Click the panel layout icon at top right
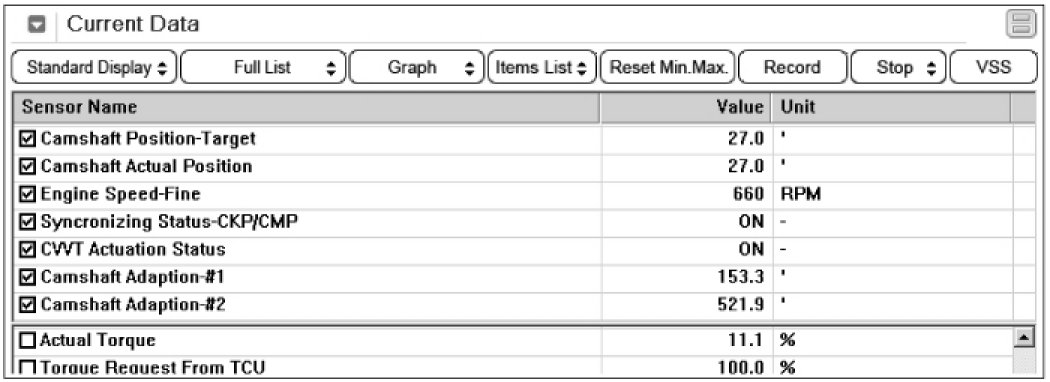1050x382 pixels. [1021, 24]
